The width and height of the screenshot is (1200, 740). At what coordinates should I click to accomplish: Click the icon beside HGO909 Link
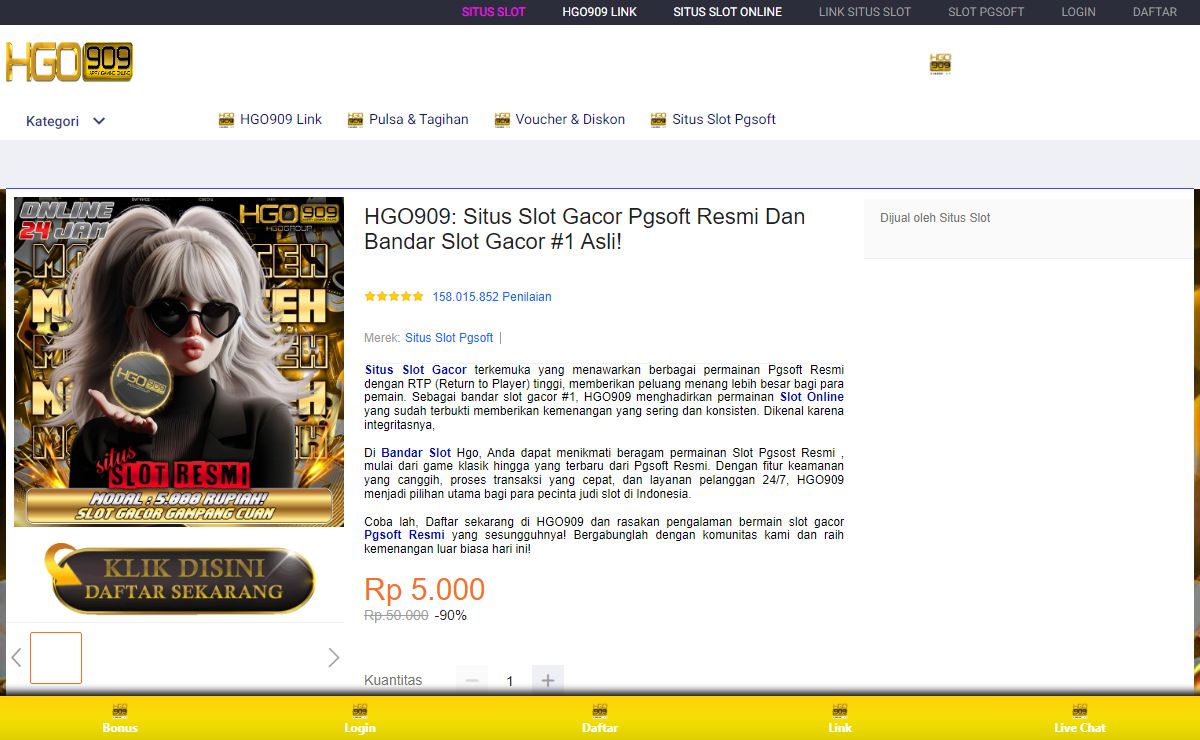click(x=226, y=120)
